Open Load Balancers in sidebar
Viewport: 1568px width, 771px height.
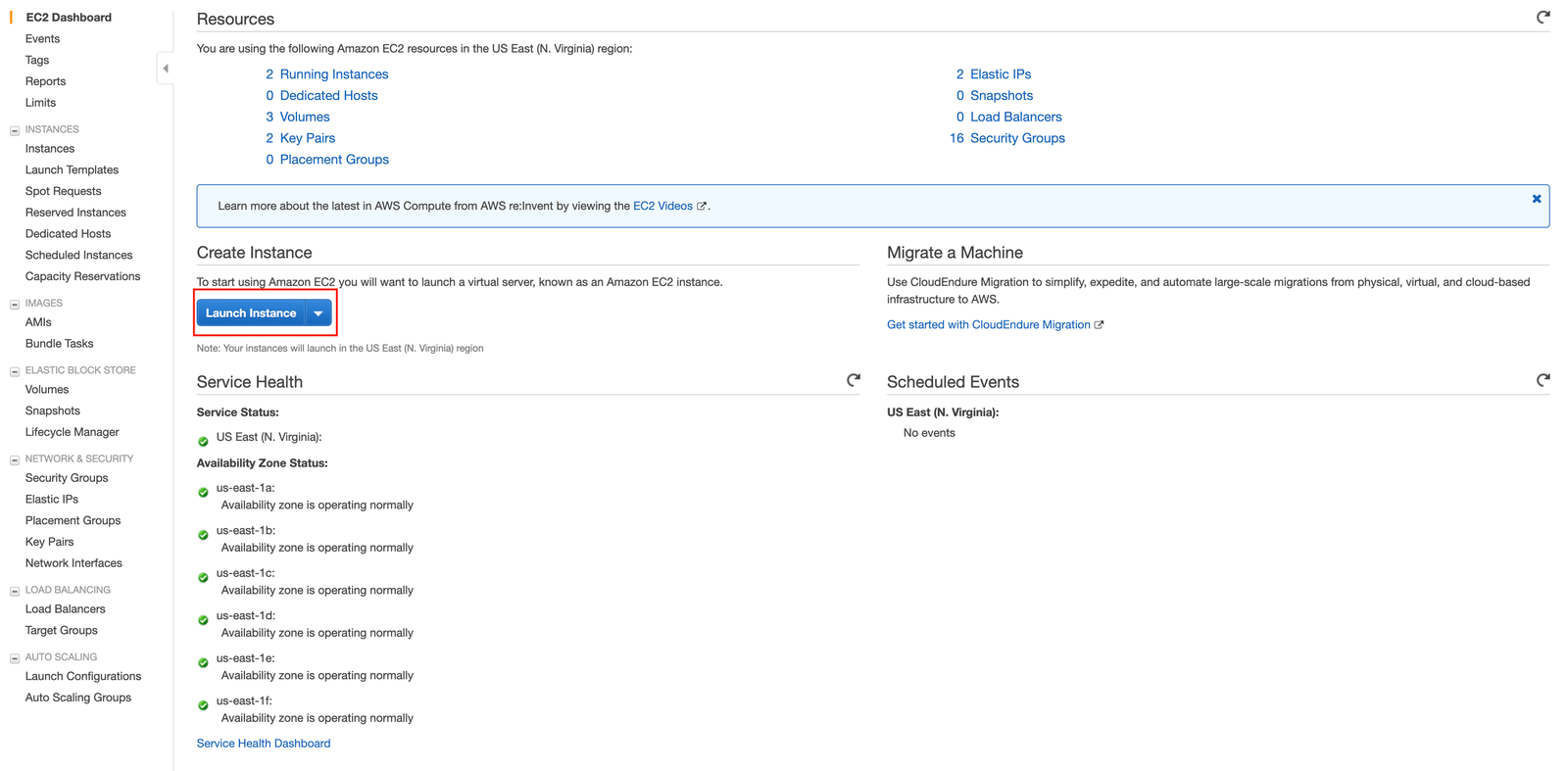tap(65, 609)
